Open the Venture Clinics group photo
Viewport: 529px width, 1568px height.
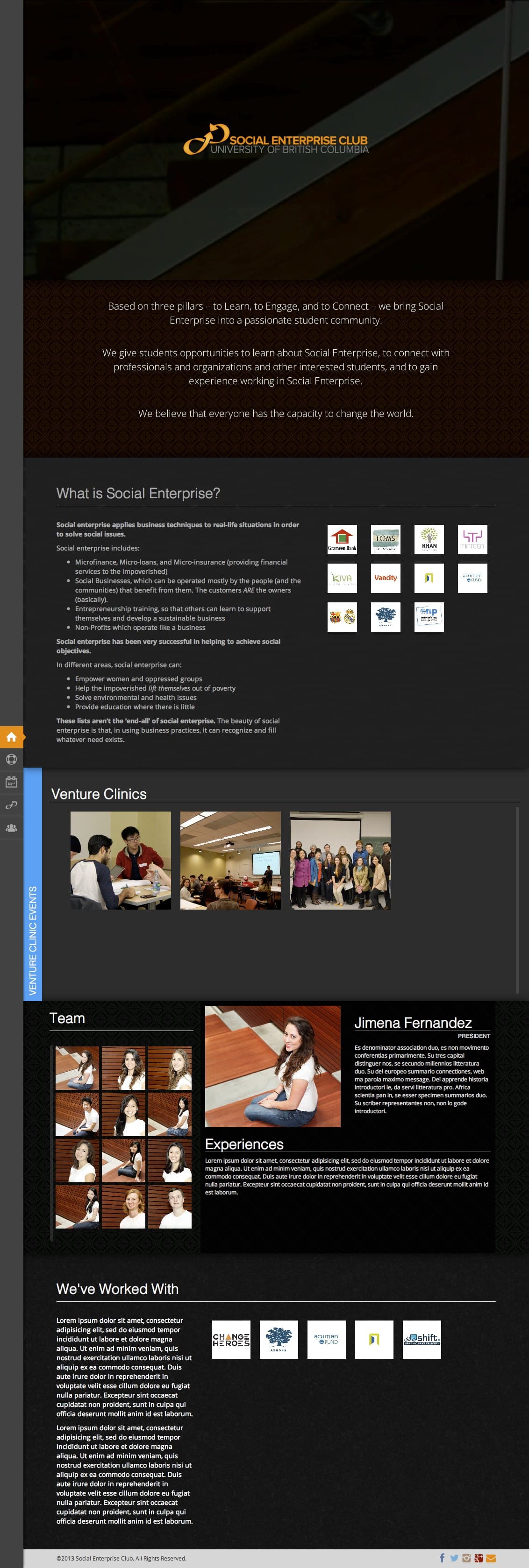340,860
